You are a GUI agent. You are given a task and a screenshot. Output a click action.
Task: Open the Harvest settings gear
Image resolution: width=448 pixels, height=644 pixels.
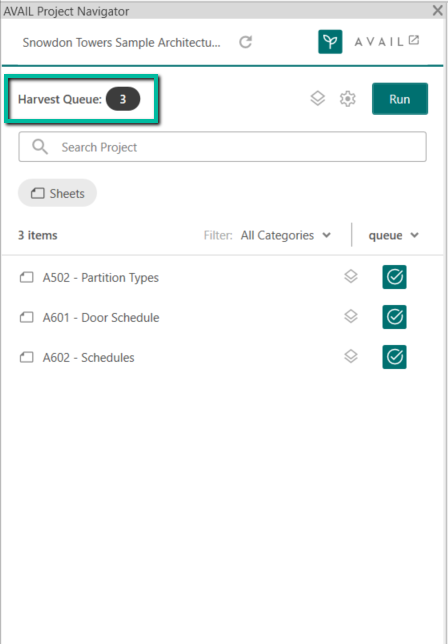coord(348,99)
